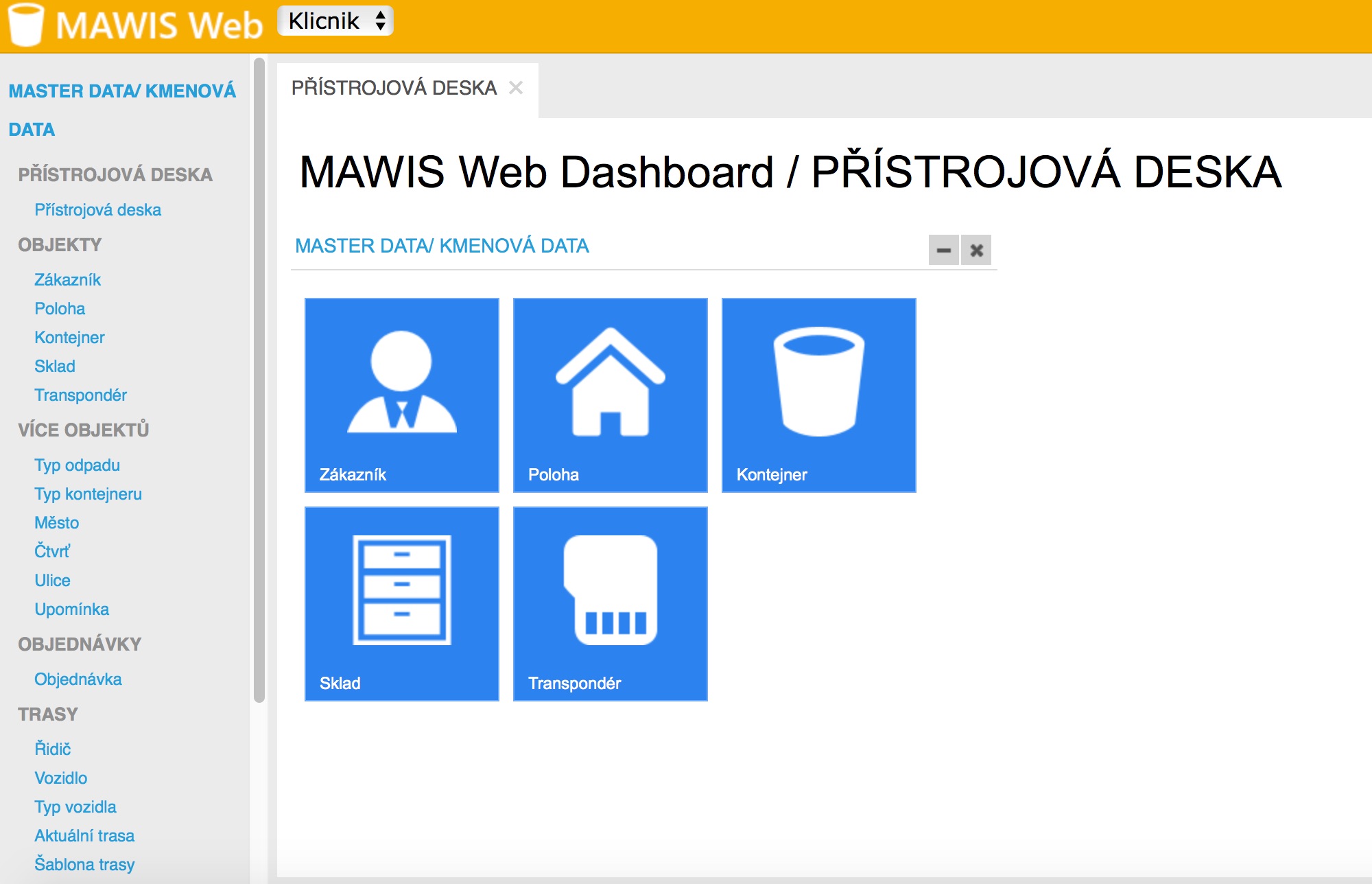Image resolution: width=1372 pixels, height=884 pixels.
Task: Open the Řidič link
Action: 53,749
